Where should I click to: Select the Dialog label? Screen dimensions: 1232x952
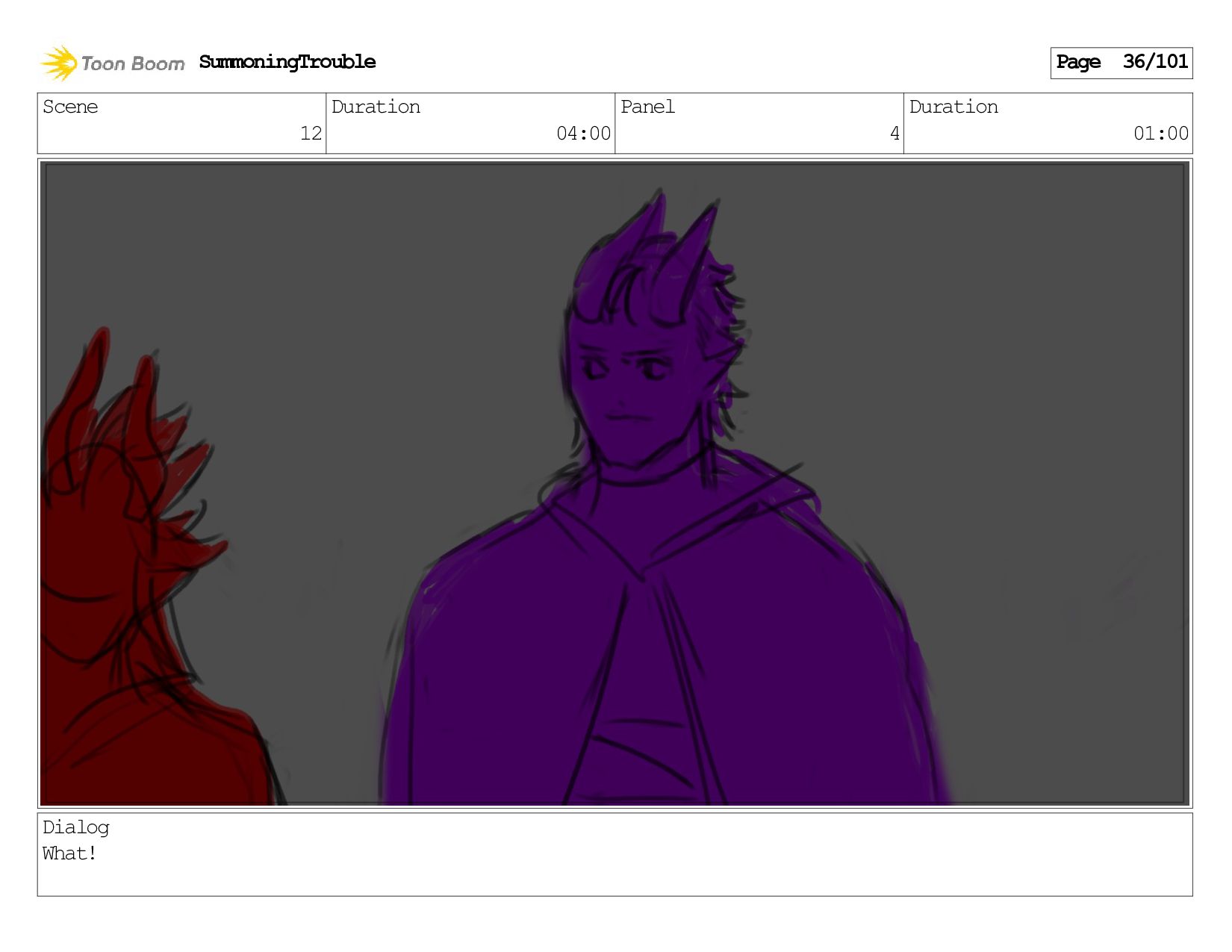pos(76,828)
